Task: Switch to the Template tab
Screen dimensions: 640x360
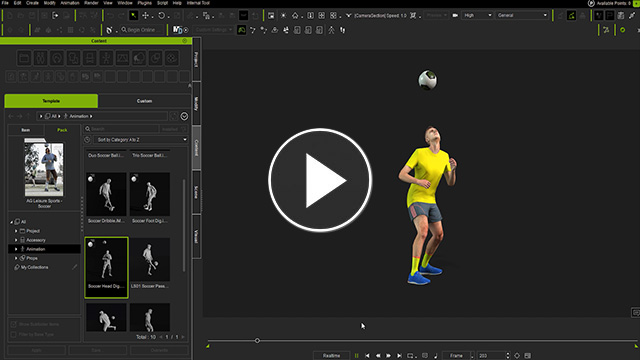Action: click(x=51, y=101)
